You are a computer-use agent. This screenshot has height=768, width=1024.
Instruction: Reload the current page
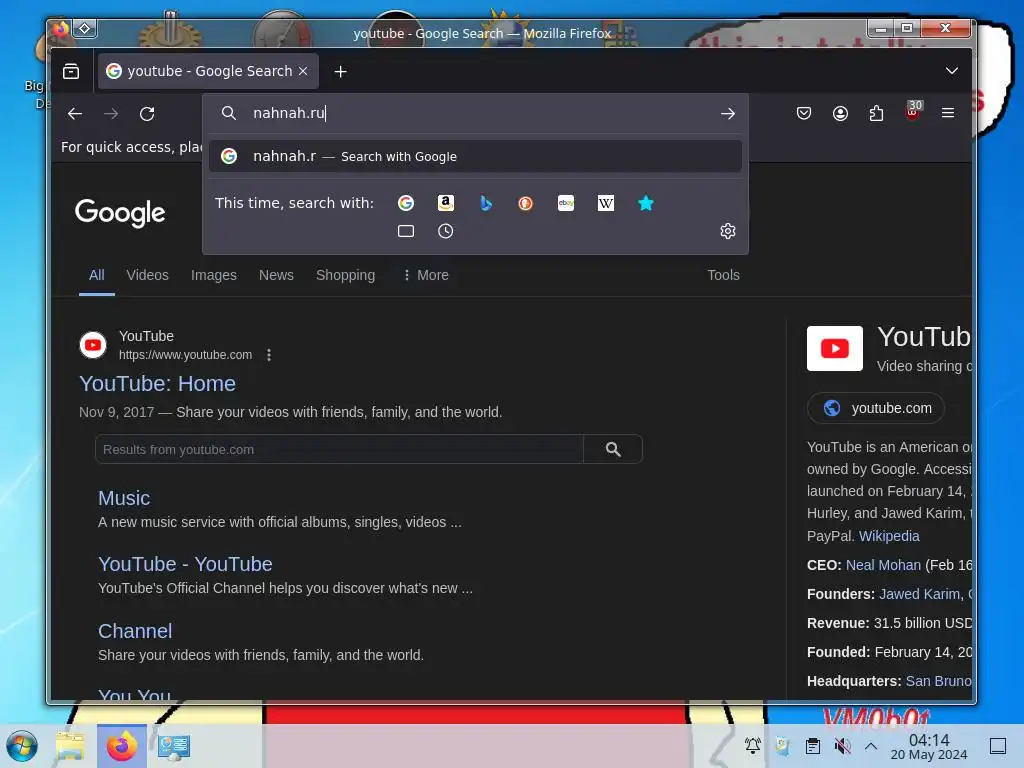tap(147, 114)
